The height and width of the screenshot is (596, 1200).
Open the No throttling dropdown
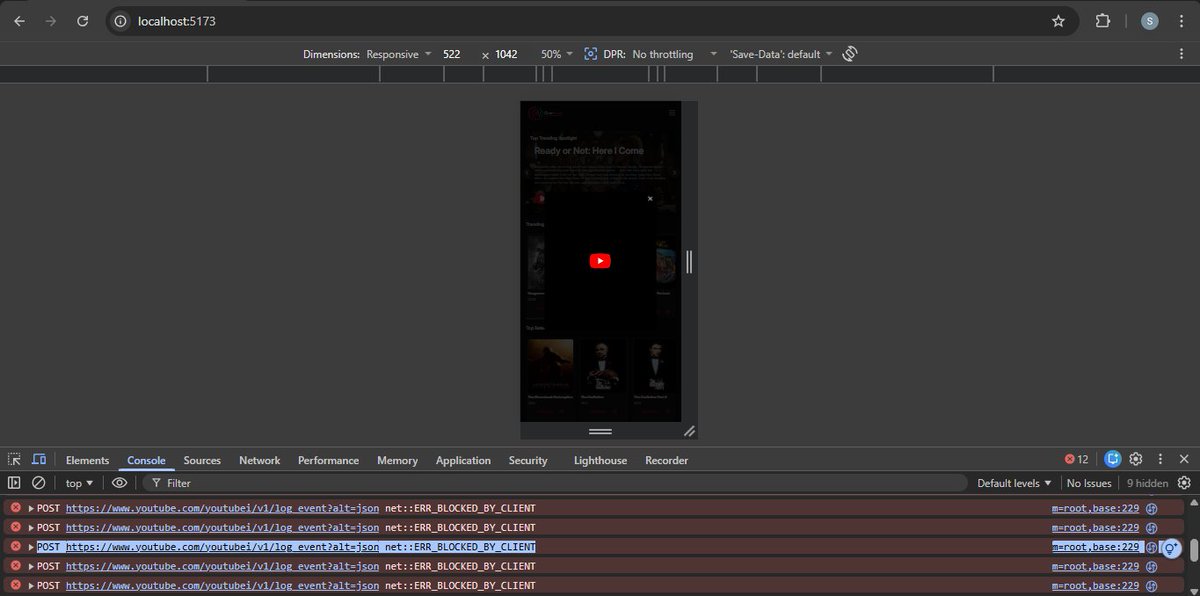point(675,54)
